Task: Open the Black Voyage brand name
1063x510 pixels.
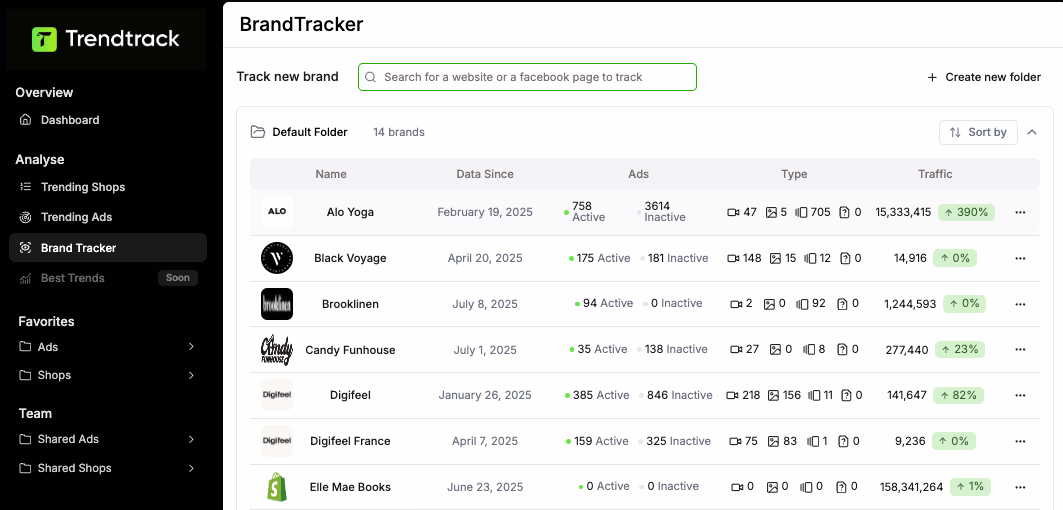Action: (x=350, y=258)
